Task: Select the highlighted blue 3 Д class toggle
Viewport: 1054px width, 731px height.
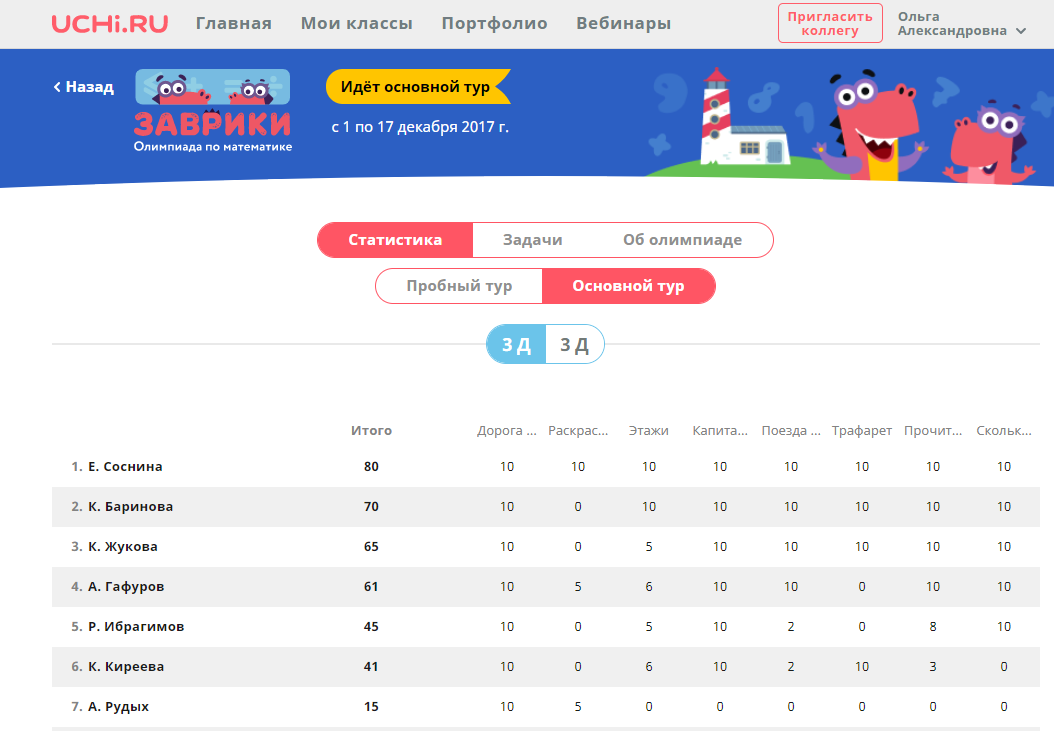Action: 516,344
